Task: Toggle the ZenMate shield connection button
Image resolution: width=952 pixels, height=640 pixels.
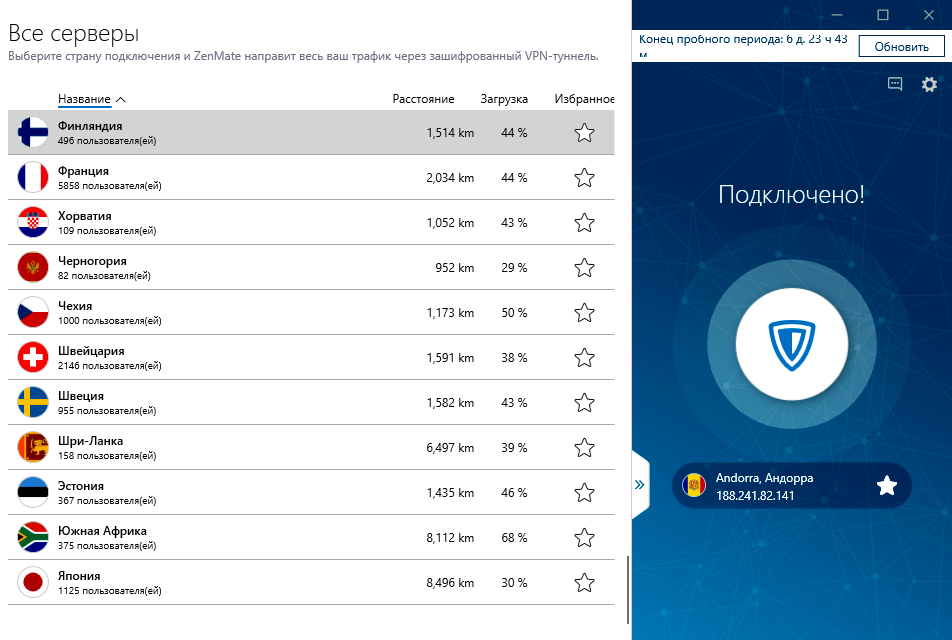Action: 792,344
